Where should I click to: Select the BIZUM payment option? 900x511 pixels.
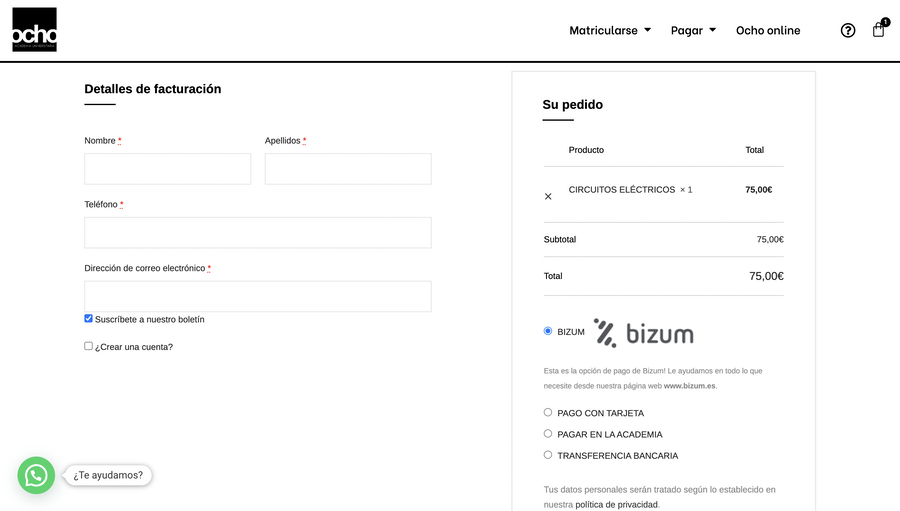(x=548, y=331)
